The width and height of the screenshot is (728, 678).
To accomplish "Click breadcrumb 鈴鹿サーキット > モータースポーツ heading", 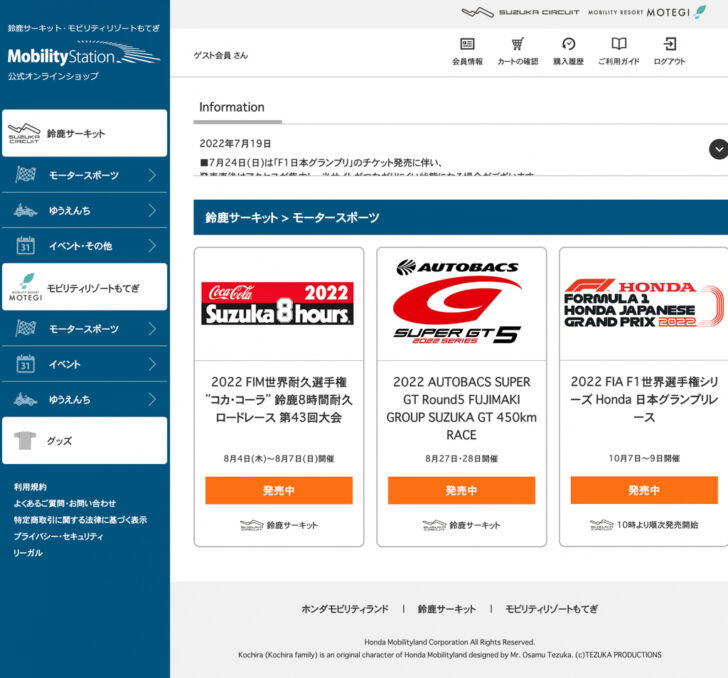I will (x=292, y=217).
